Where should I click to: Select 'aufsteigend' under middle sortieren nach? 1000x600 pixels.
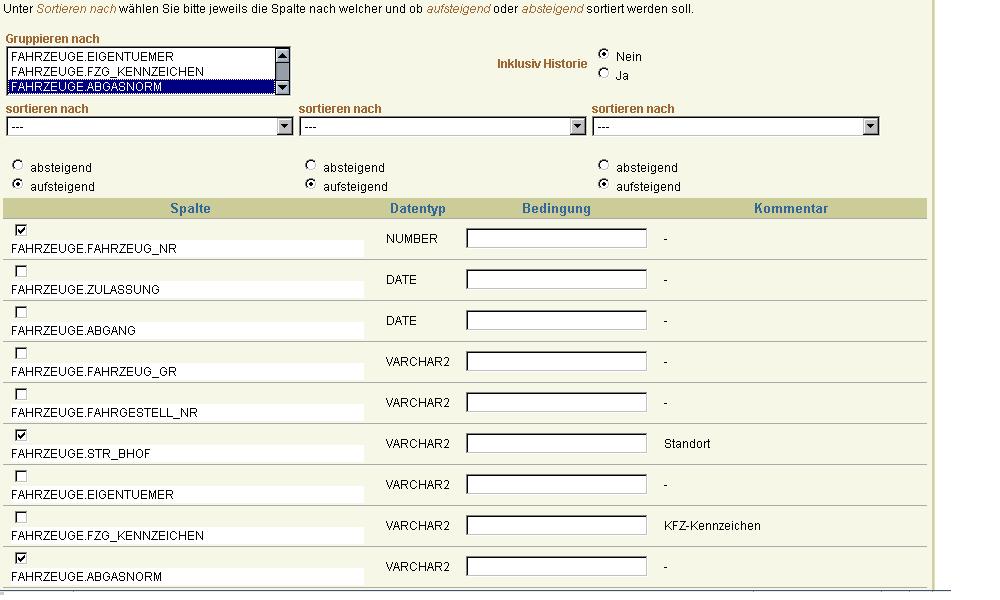pos(311,184)
